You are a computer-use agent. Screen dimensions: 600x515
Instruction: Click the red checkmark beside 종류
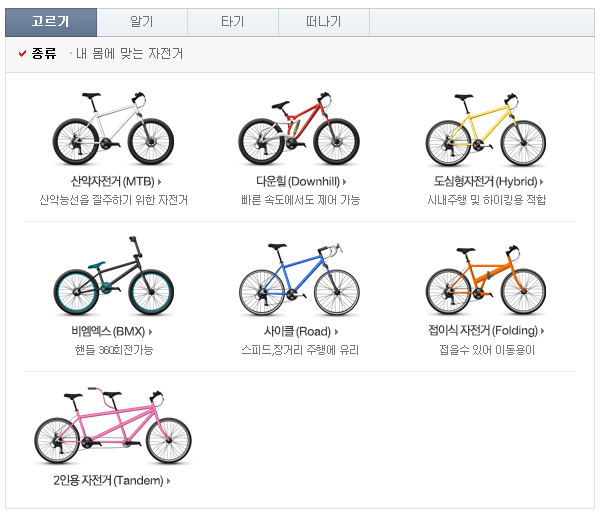click(23, 54)
